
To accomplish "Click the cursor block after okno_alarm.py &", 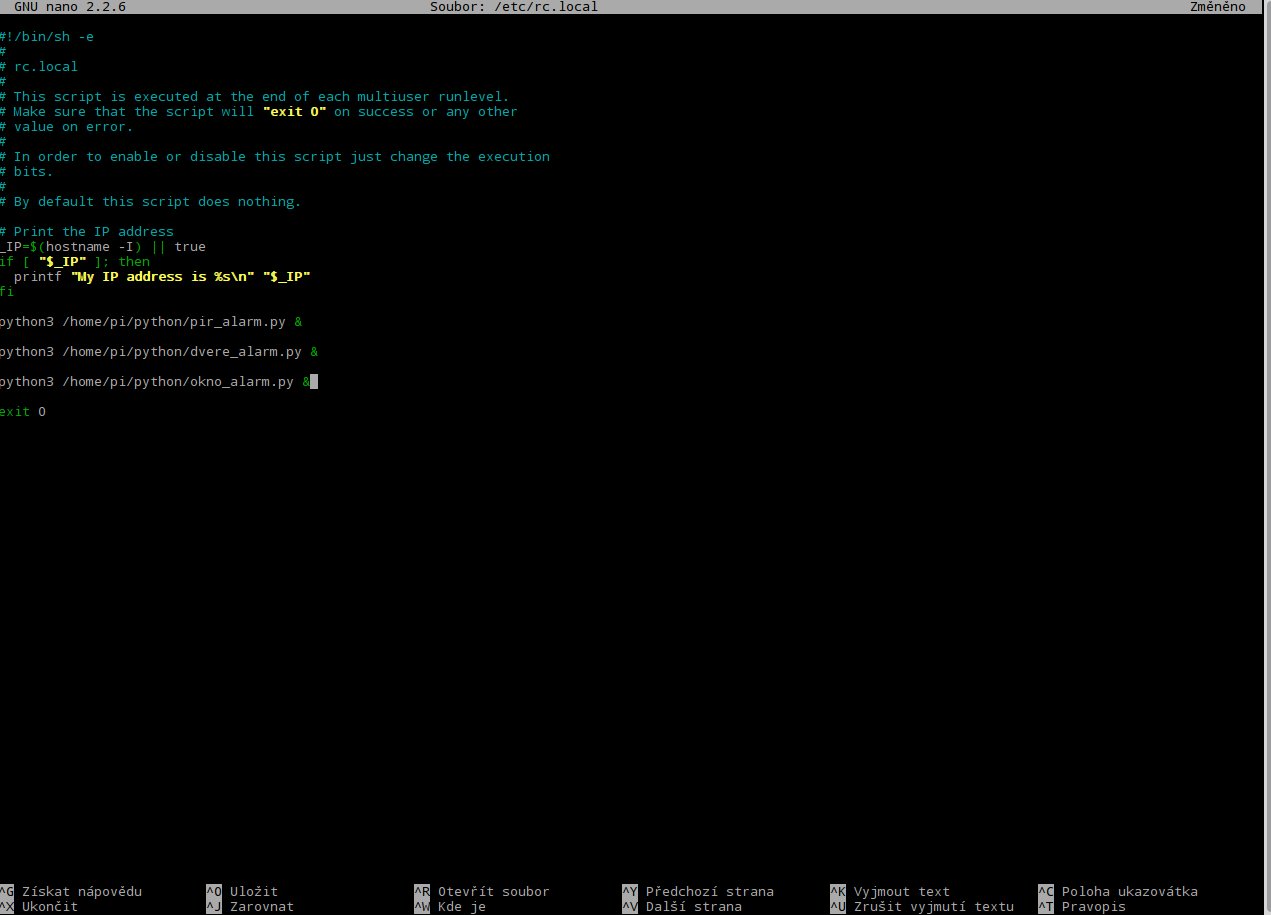I will tap(314, 382).
